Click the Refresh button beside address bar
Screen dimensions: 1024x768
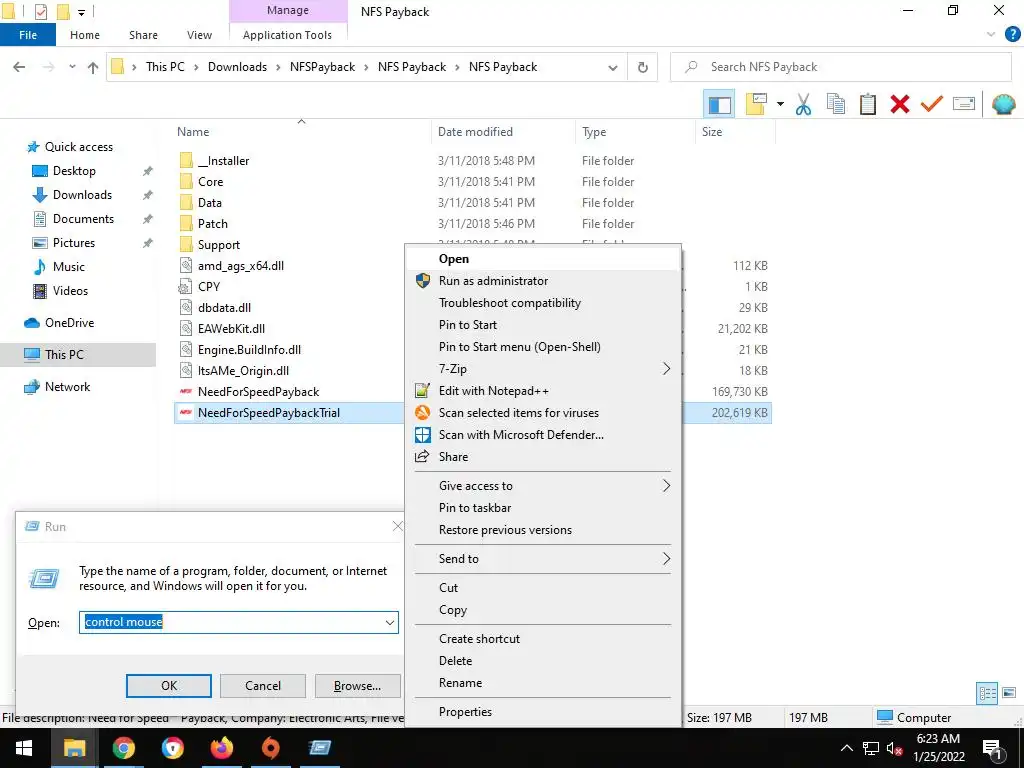coord(643,67)
